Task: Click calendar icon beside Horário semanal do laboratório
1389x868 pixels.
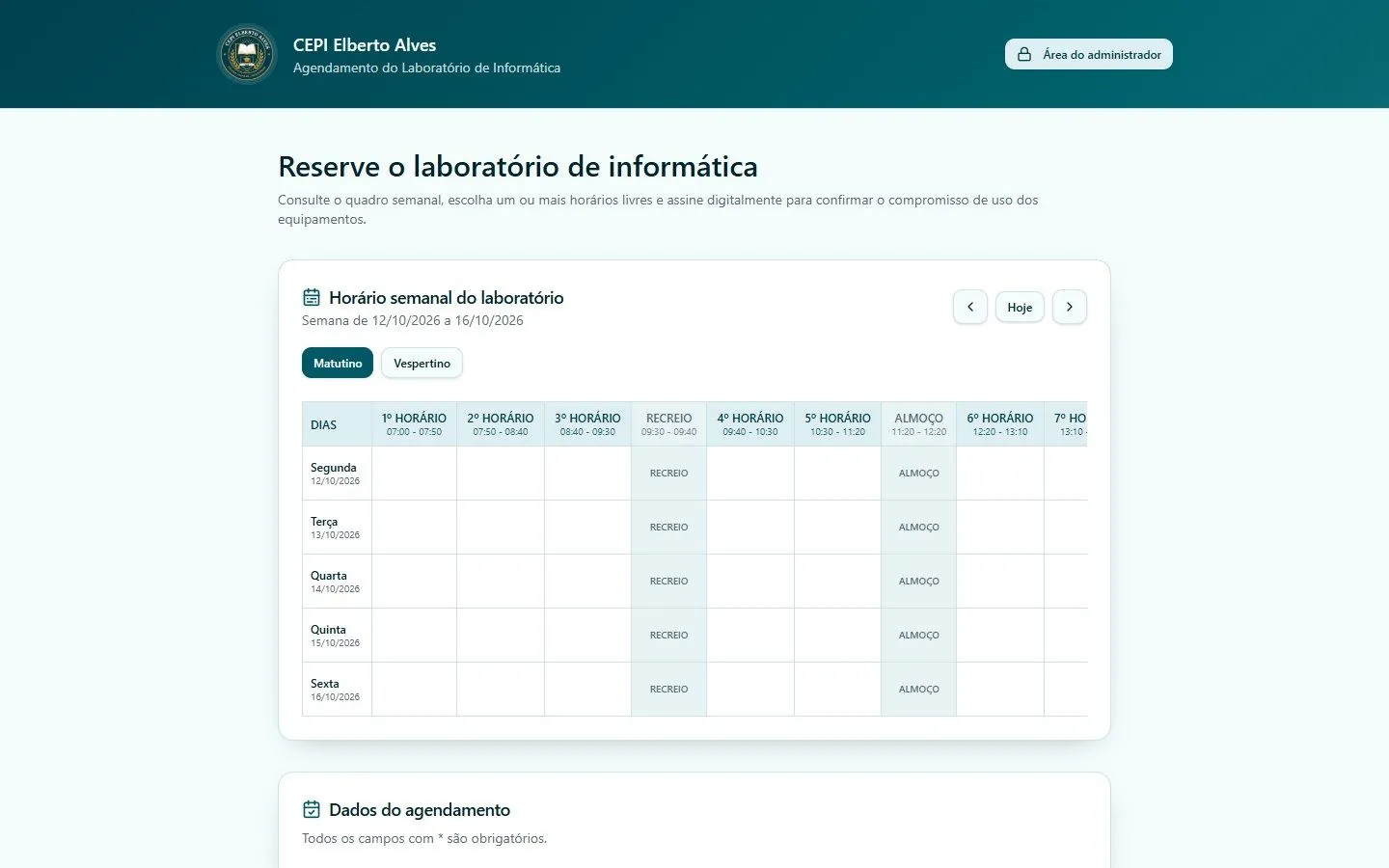Action: coord(312,297)
